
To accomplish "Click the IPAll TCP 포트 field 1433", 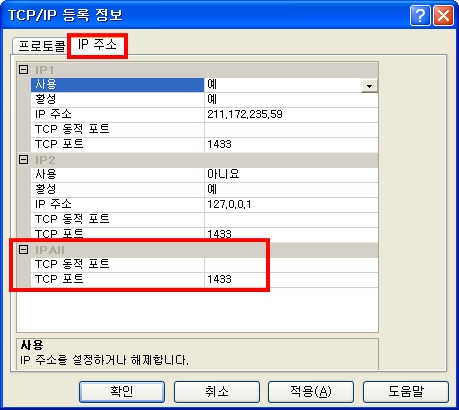I will (x=291, y=279).
